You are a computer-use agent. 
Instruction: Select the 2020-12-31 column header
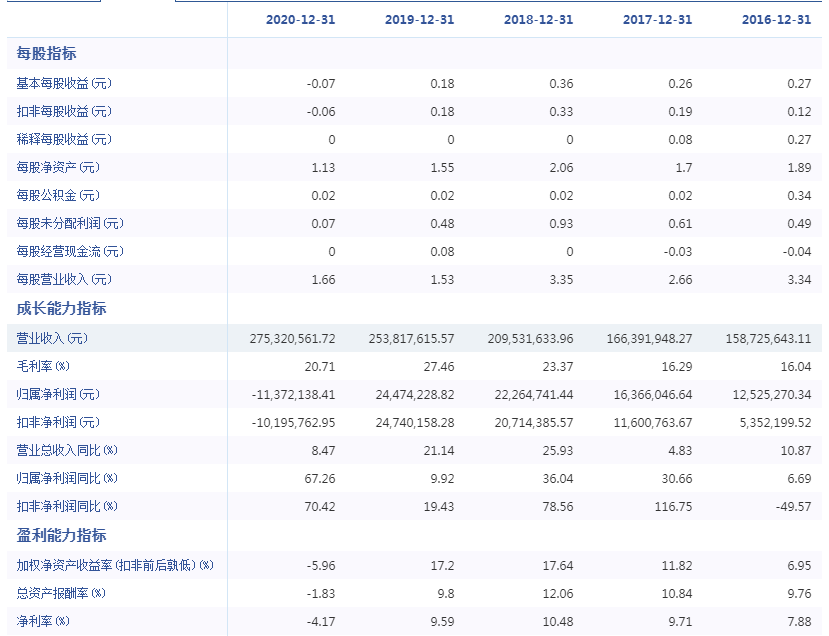tap(300, 20)
